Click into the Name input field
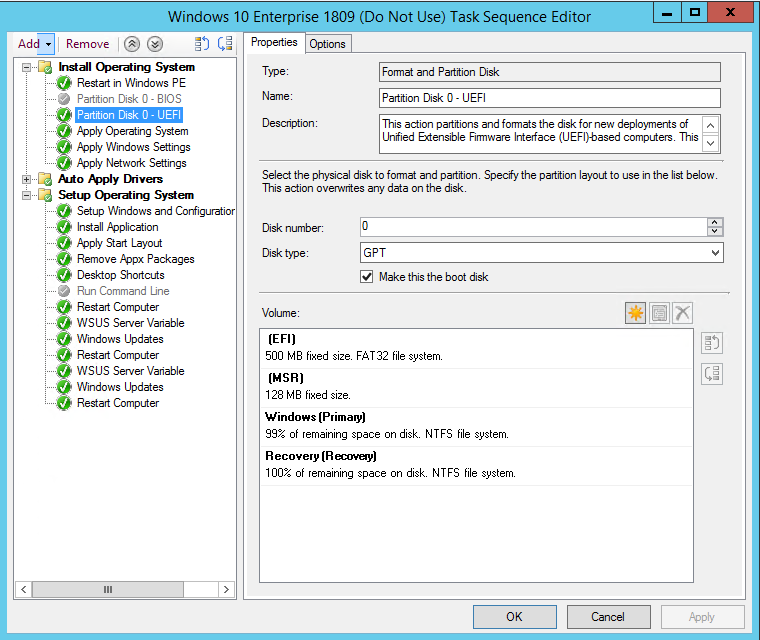 [x=550, y=98]
